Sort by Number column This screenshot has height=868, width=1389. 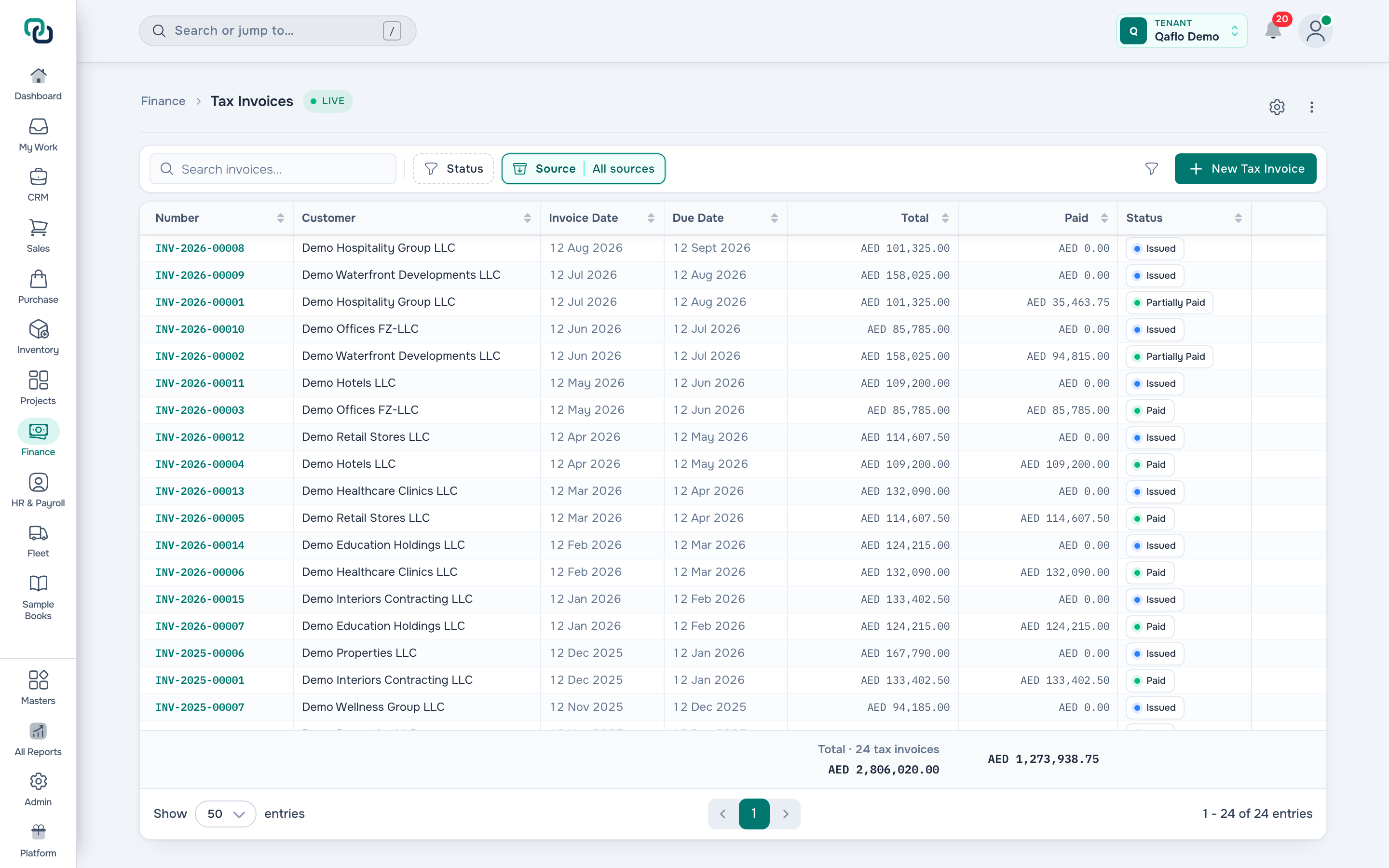pos(281,218)
